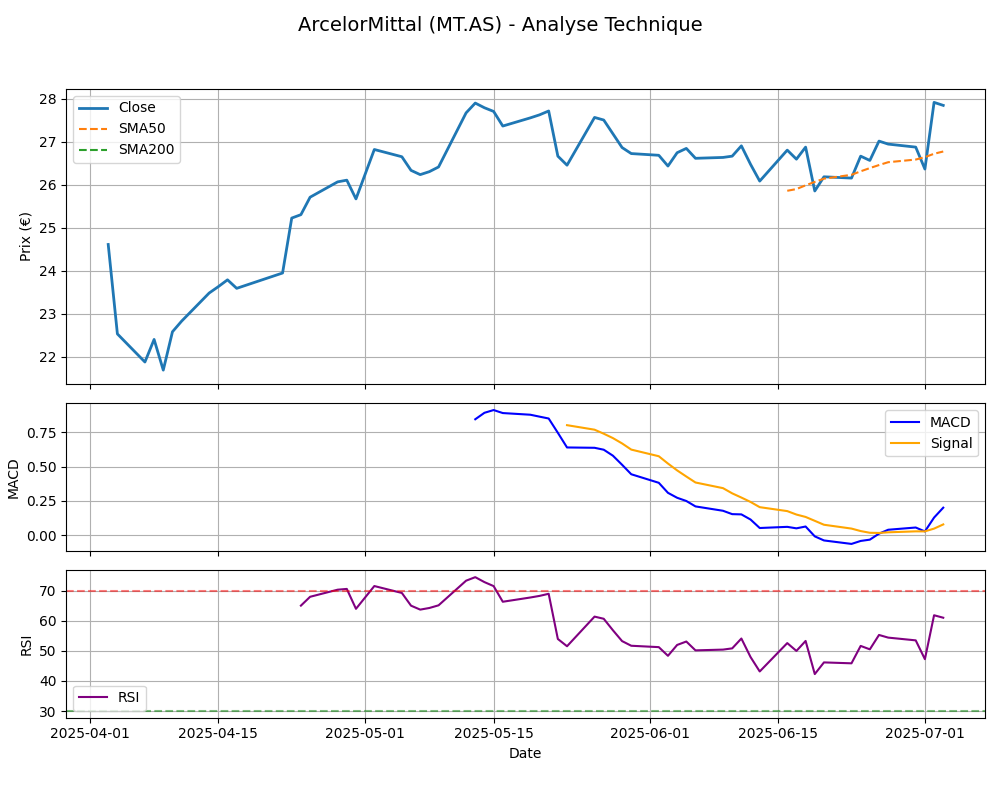Click the 28 price tick label
This screenshot has height=800, width=1000.
(x=48, y=100)
